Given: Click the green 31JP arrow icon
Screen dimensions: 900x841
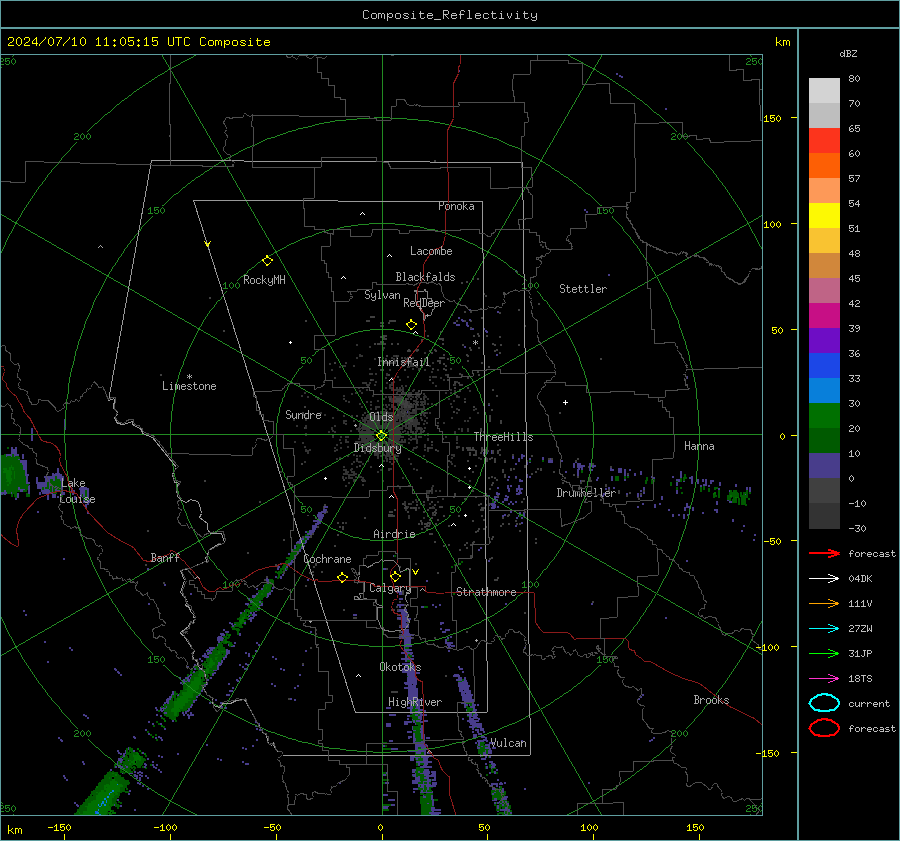Looking at the screenshot, I should tap(824, 653).
